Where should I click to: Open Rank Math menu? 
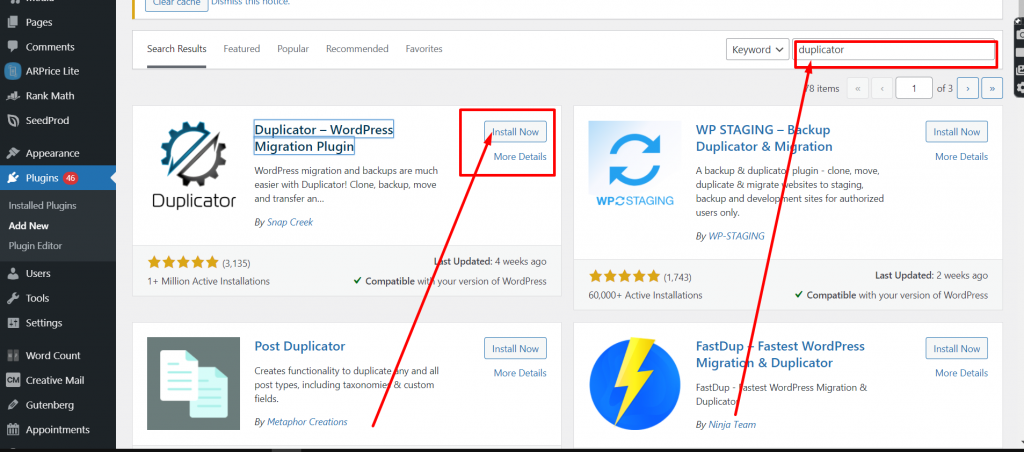[50, 96]
